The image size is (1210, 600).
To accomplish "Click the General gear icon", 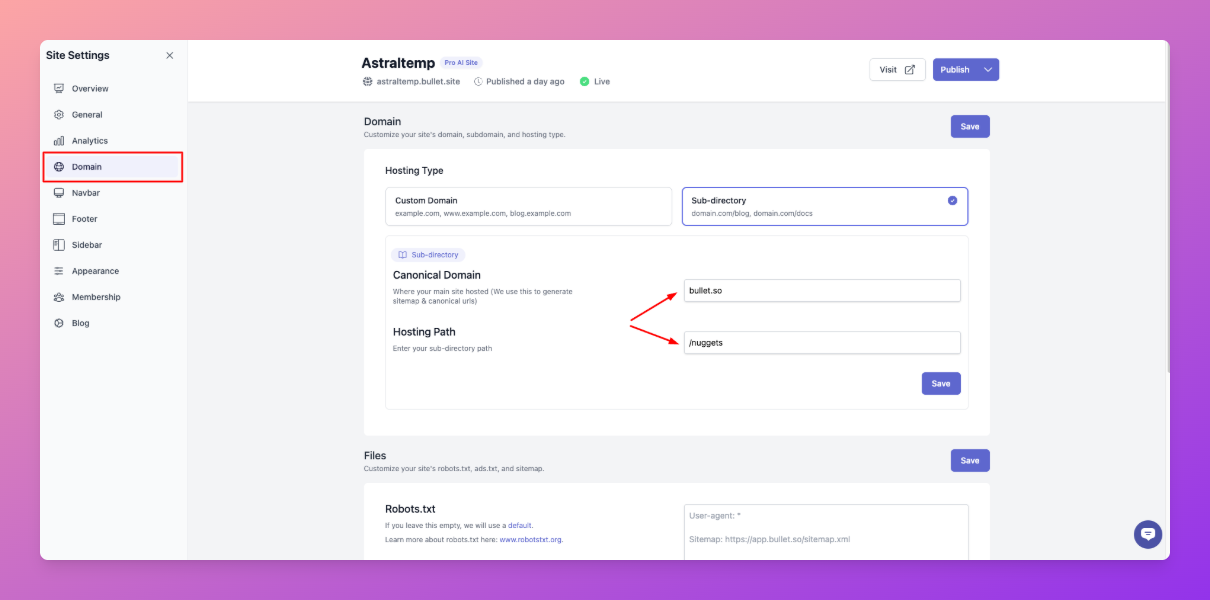I will click(x=59, y=115).
